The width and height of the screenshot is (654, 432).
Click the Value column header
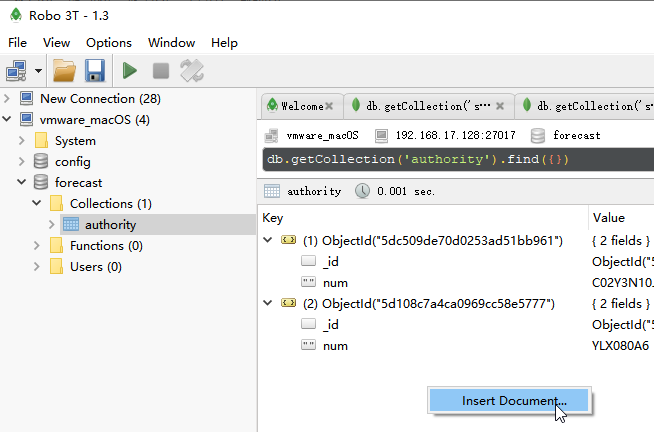[609, 218]
